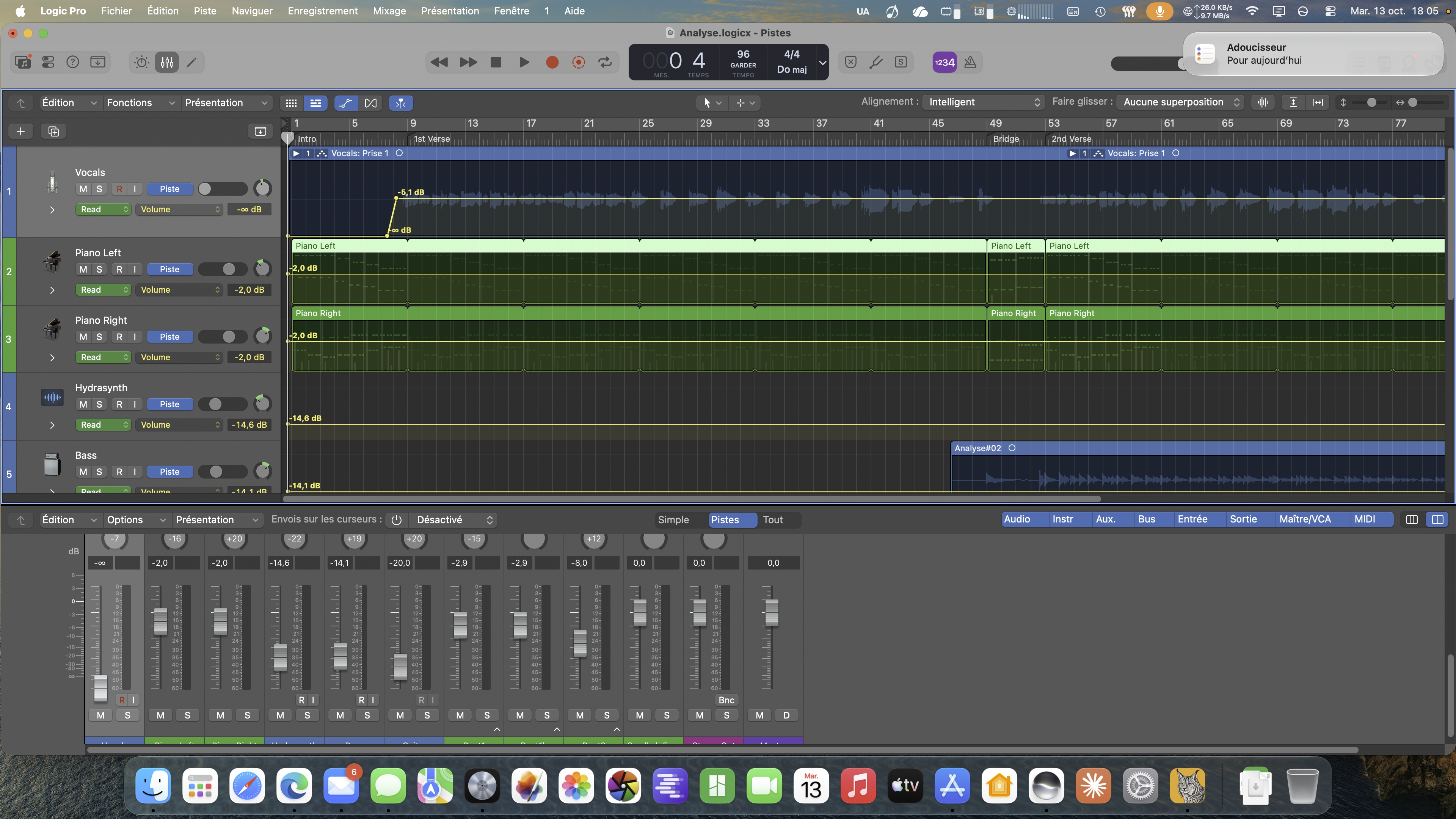The image size is (1456, 819).
Task: Mute the Vocals track
Action: click(x=84, y=189)
